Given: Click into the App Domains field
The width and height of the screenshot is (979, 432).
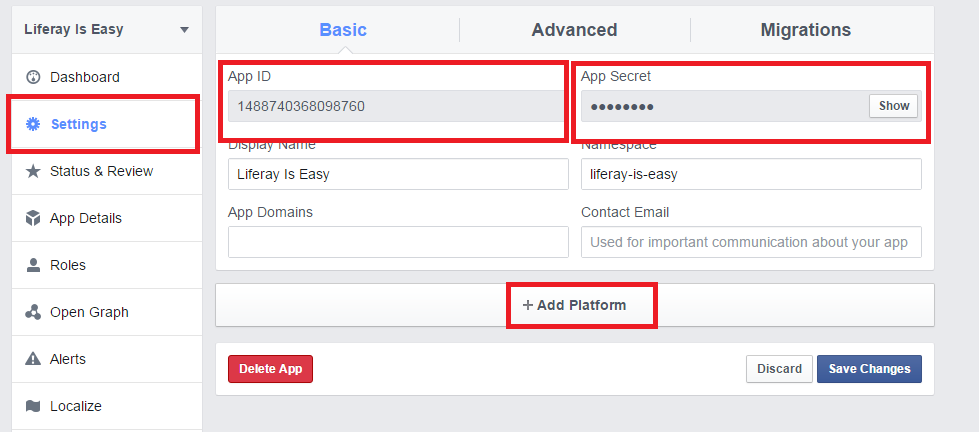Looking at the screenshot, I should [398, 242].
